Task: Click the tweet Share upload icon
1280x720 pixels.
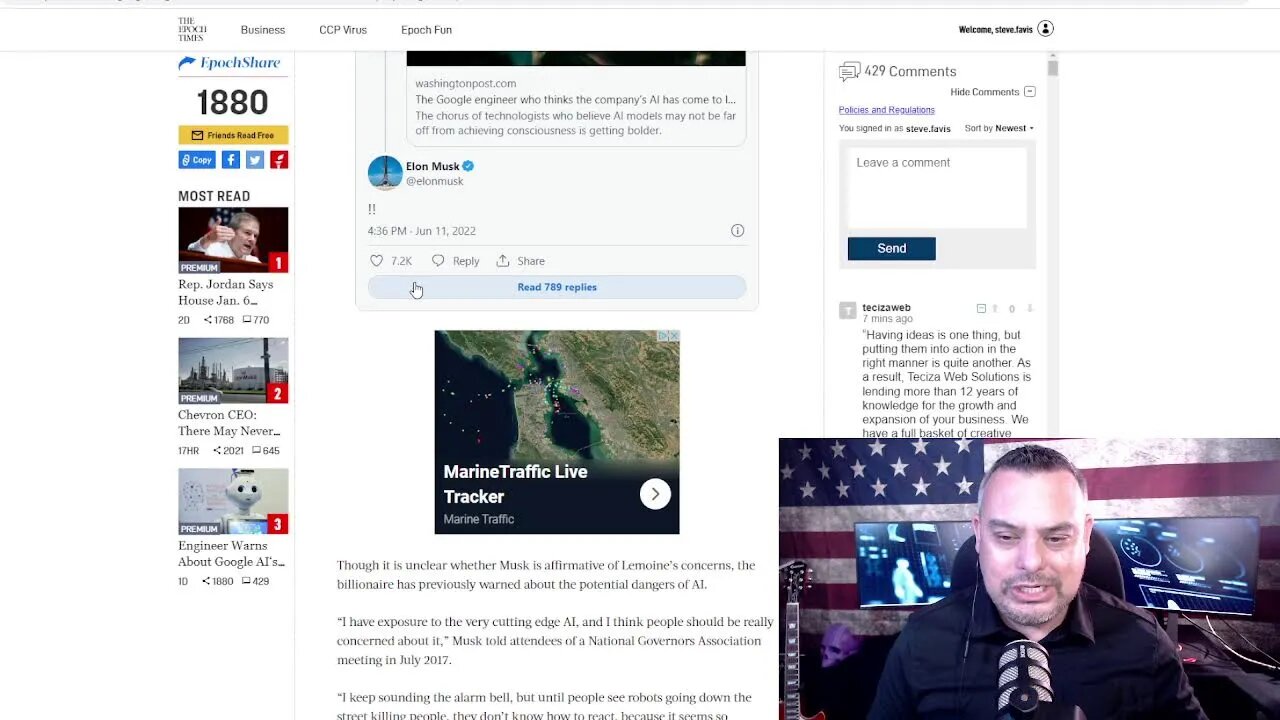Action: 503,261
